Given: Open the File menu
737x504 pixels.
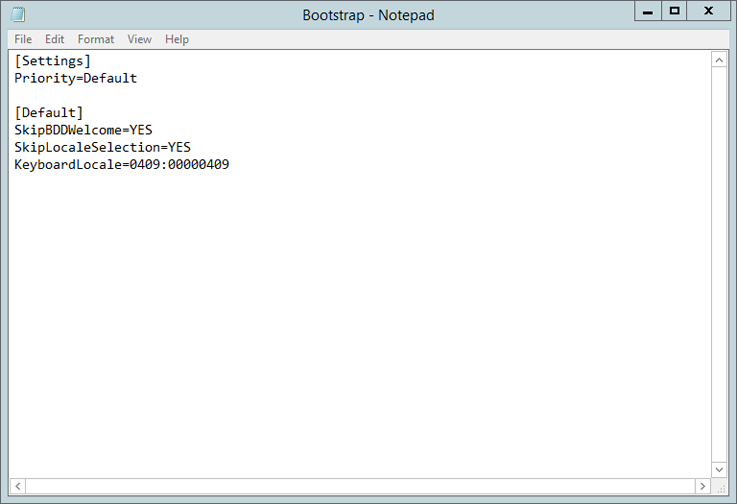Looking at the screenshot, I should [23, 39].
